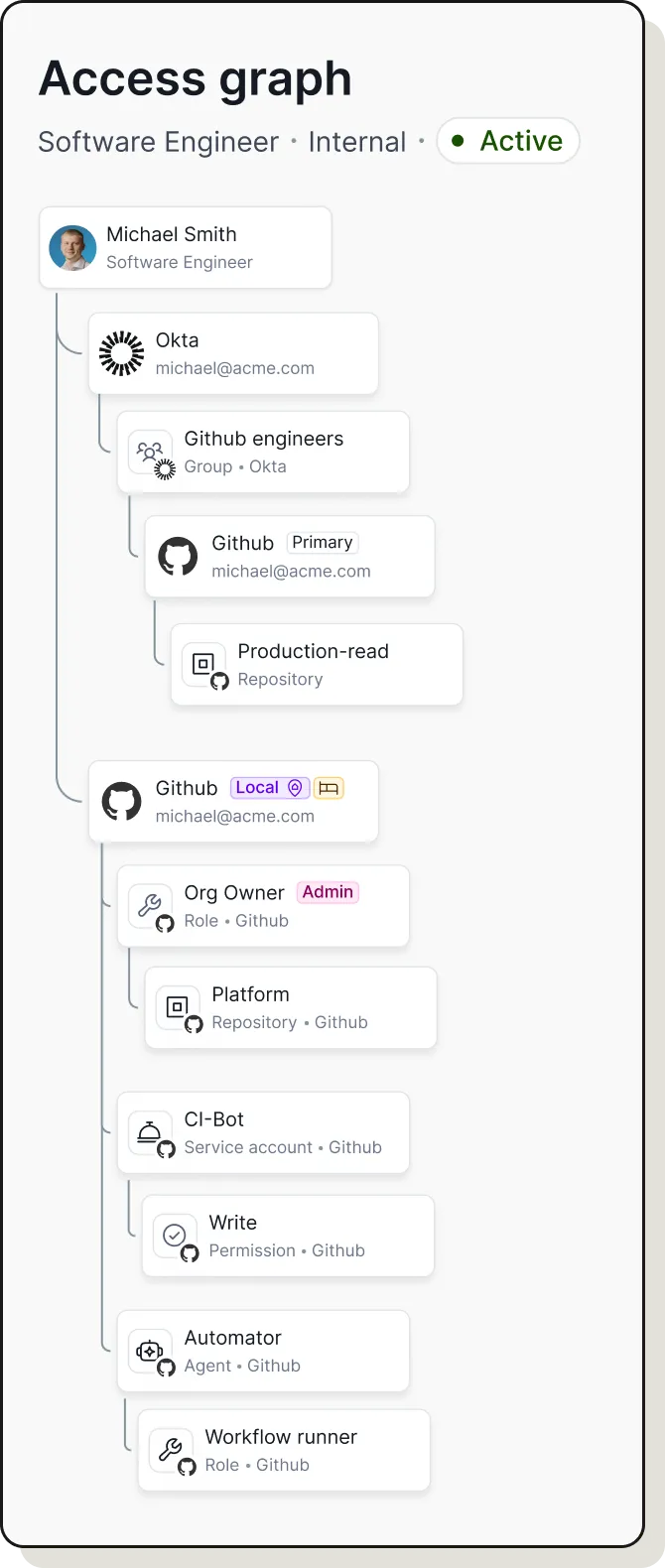Click the Okta loading-wheel icon
This screenshot has height=1568, width=665.
pyautogui.click(x=120, y=352)
